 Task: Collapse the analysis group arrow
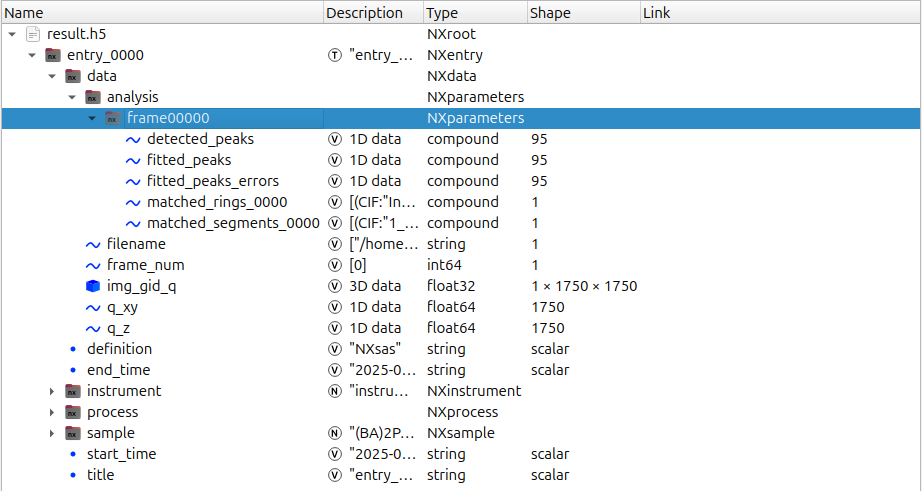coord(72,98)
